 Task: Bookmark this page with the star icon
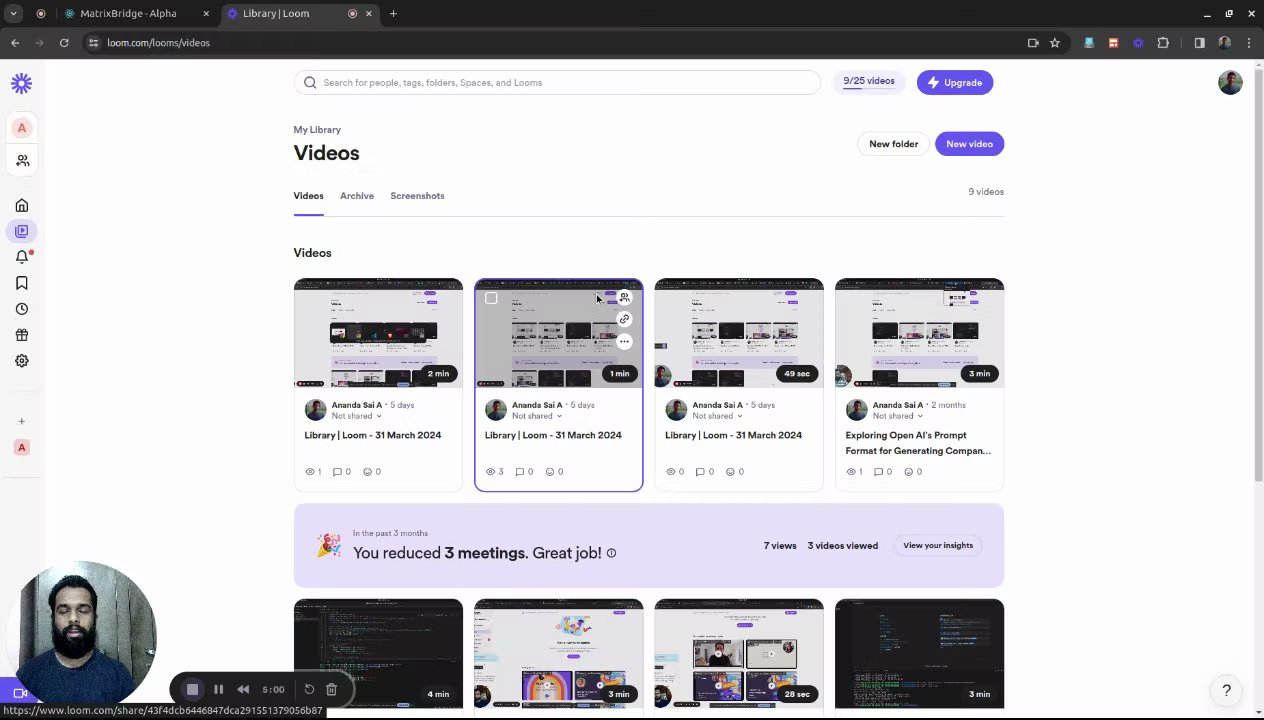[x=1054, y=43]
